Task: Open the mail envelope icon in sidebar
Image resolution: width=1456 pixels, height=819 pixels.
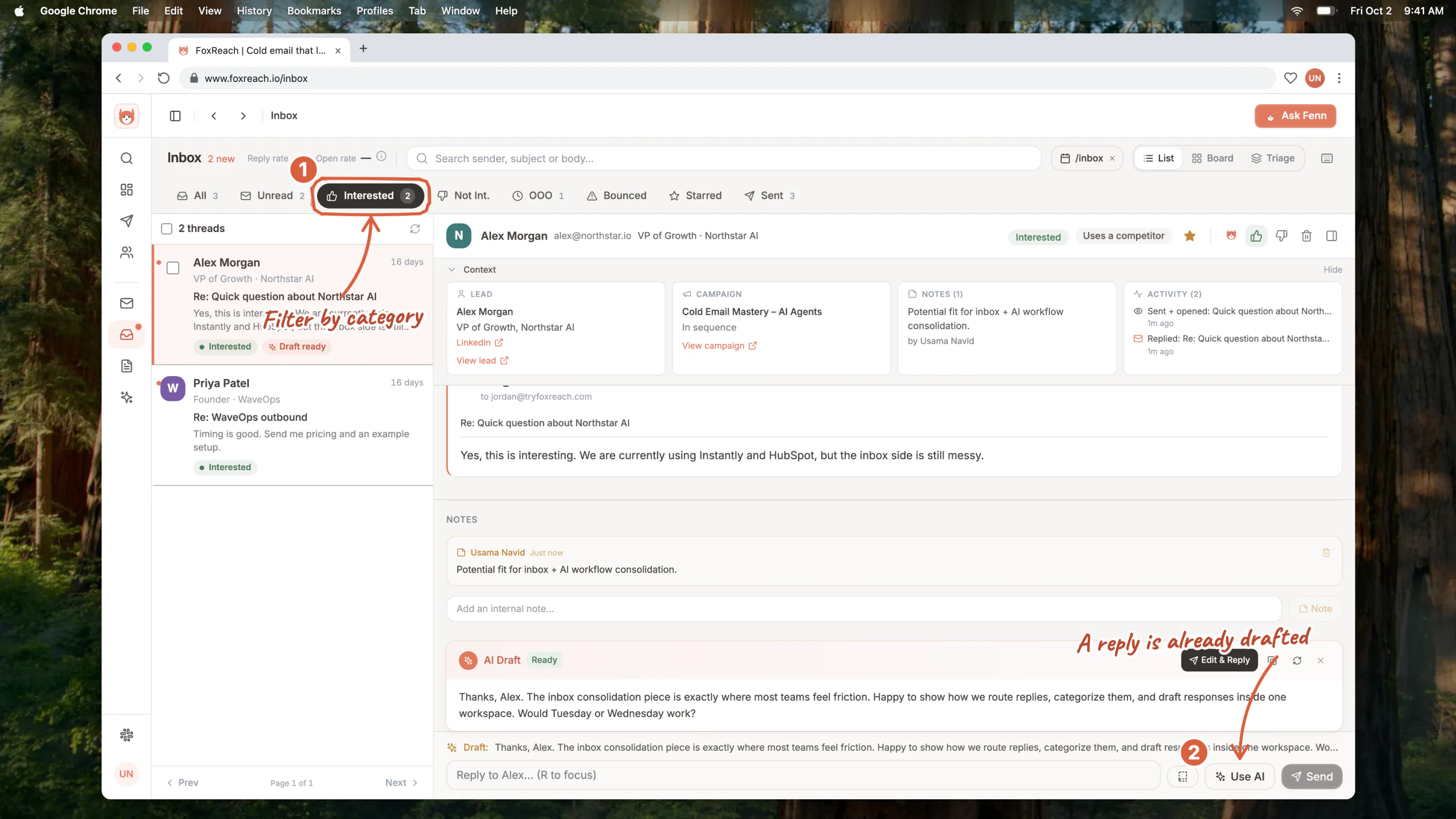Action: click(126, 303)
